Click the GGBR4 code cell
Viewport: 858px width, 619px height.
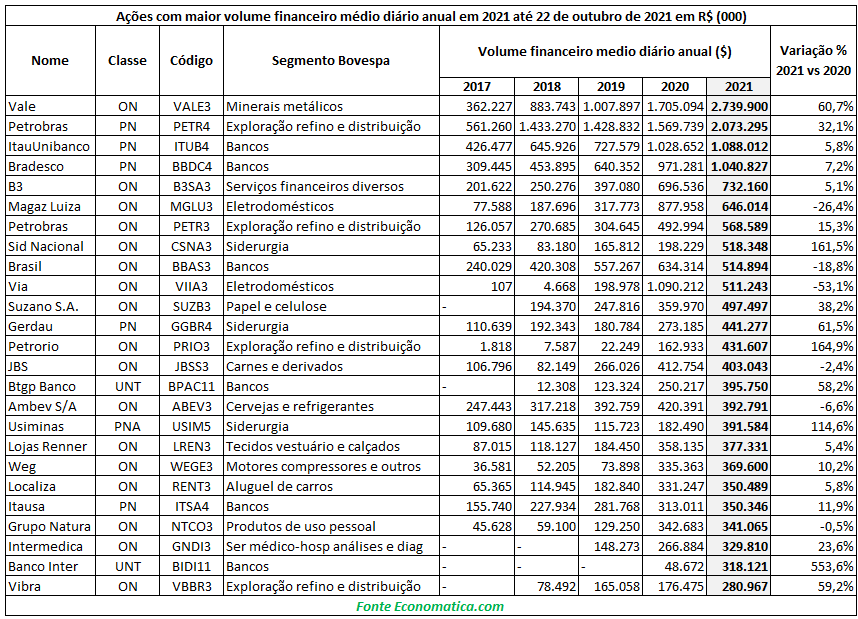pos(192,326)
